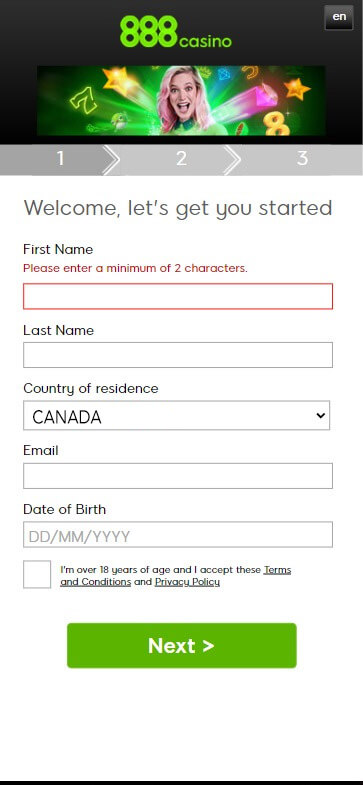Click the Date of Birth field
The width and height of the screenshot is (363, 785).
178,535
